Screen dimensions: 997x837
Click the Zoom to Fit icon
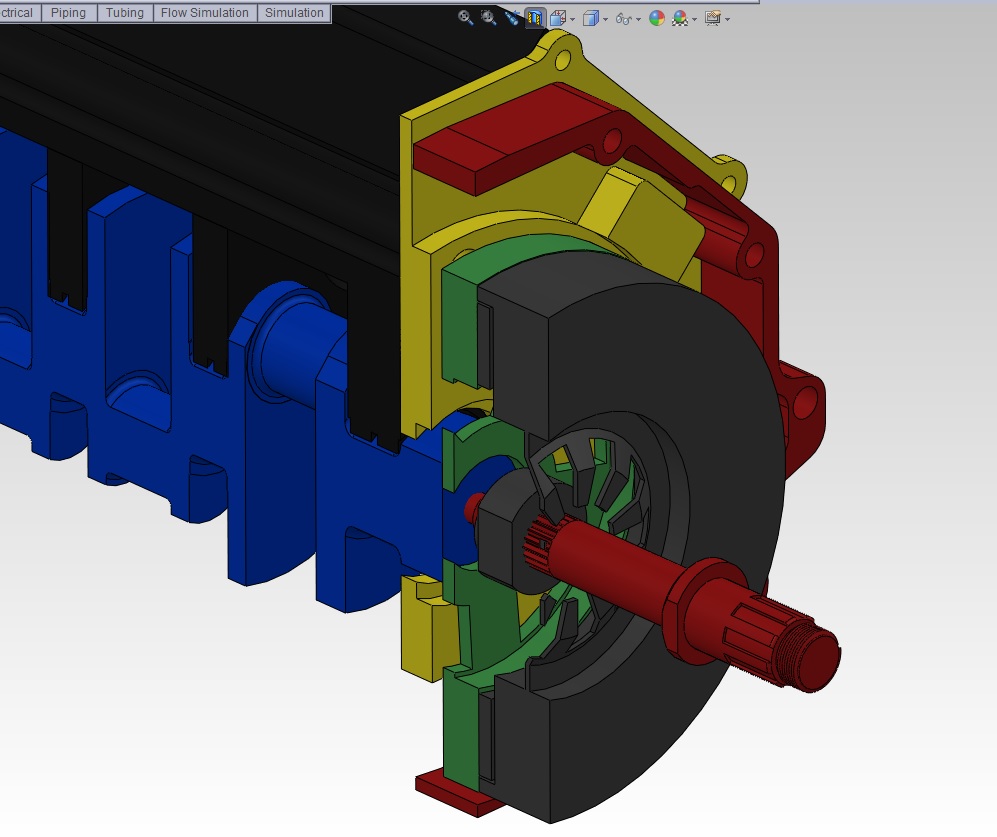(466, 18)
